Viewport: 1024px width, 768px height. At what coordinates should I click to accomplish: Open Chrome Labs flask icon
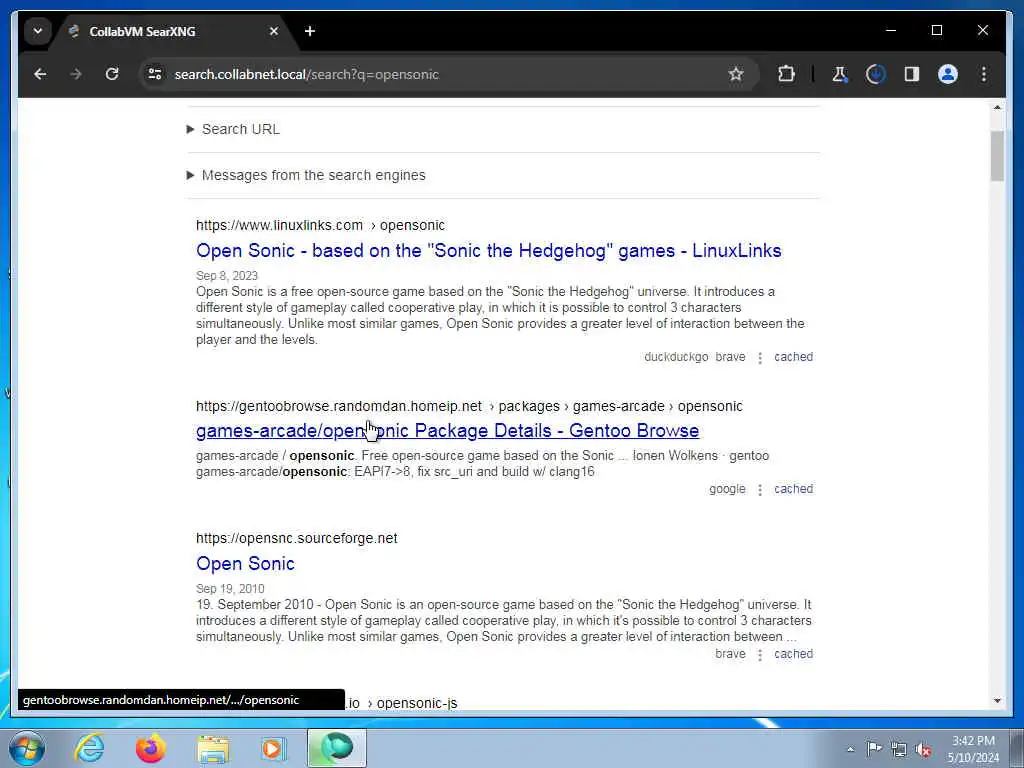839,74
